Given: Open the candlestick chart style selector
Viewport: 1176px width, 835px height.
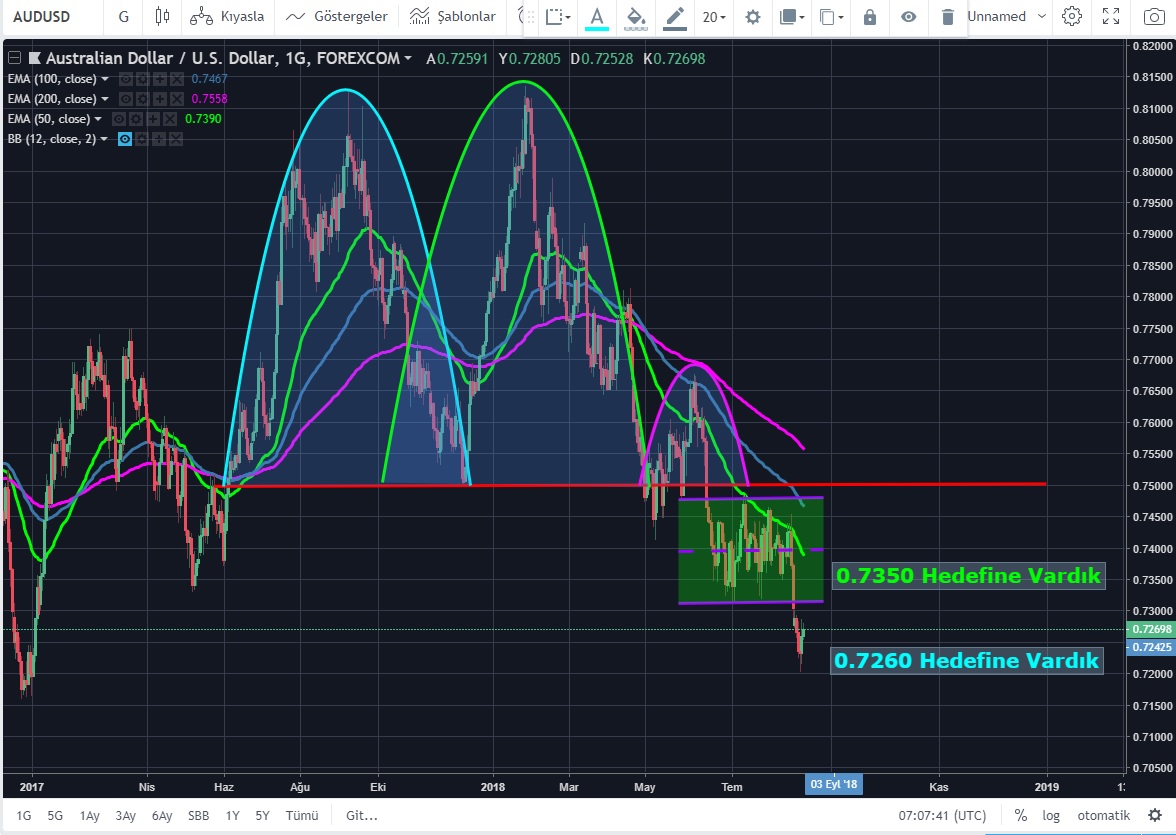Looking at the screenshot, I should tap(164, 17).
